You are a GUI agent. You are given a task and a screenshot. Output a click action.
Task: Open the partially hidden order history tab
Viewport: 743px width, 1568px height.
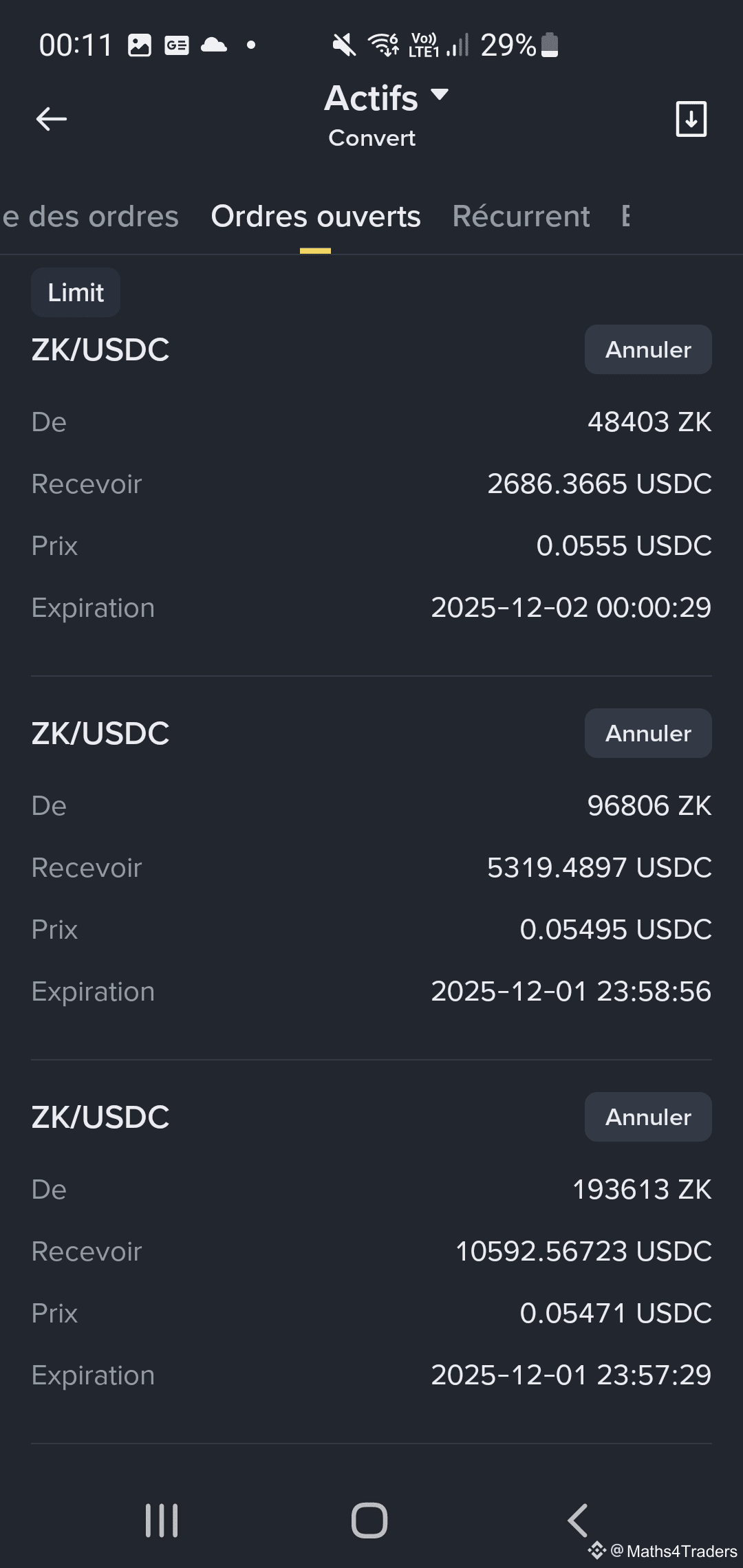click(x=89, y=217)
